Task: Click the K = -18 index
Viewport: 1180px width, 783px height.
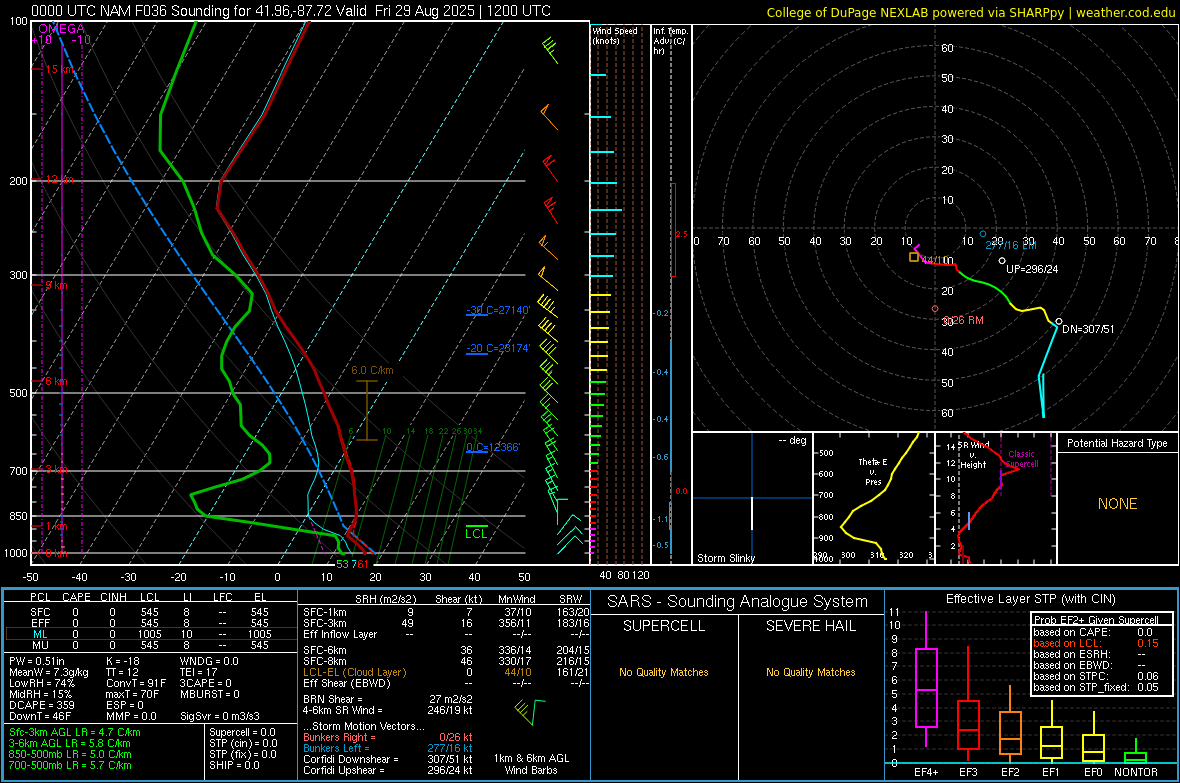Action: [x=123, y=661]
